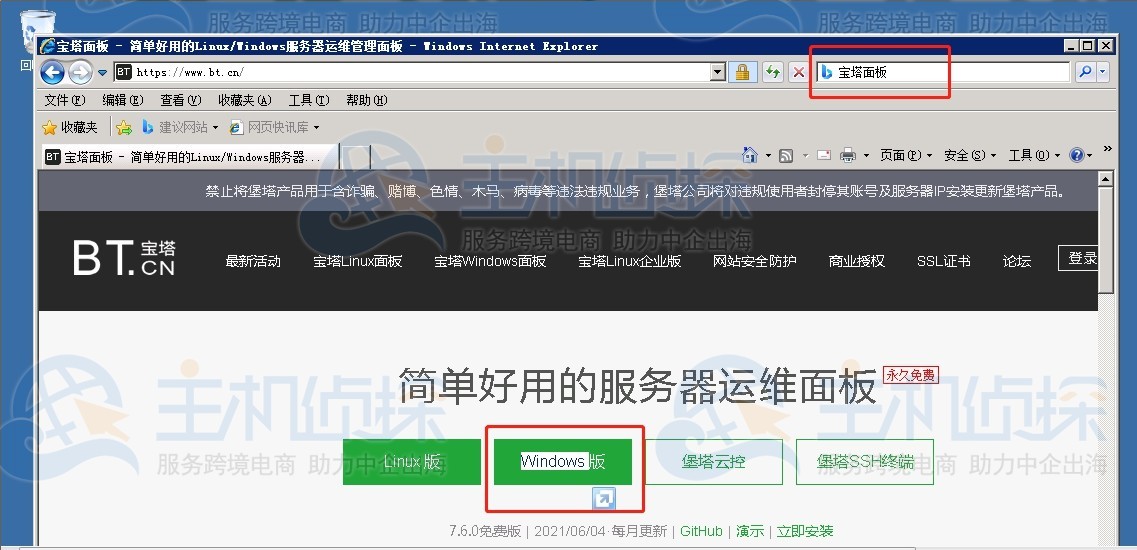Click the 堡塔SSH终端 button
1137x550 pixels.
864,461
